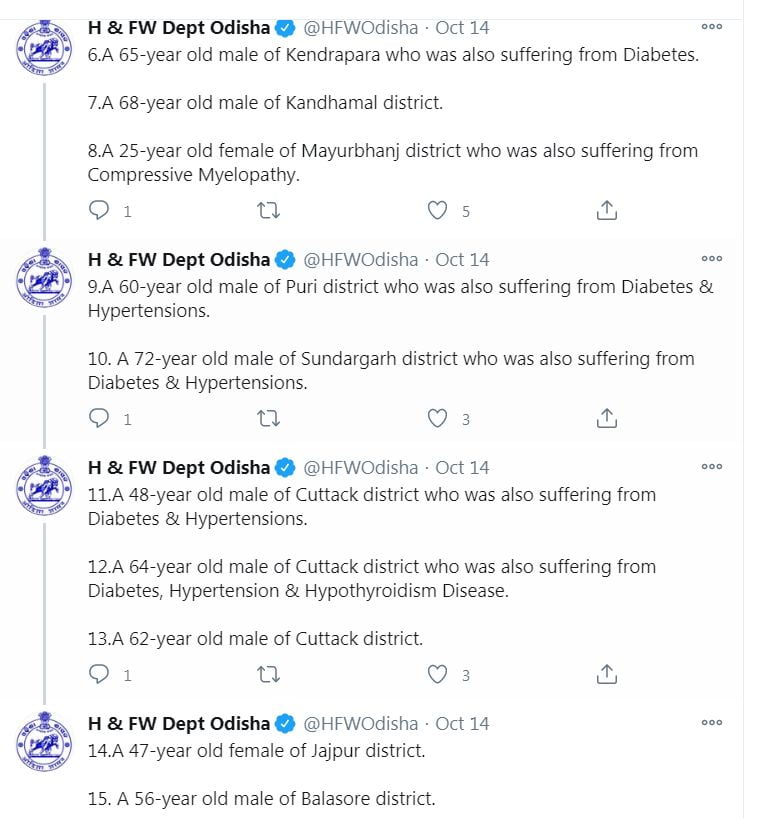776x818 pixels.
Task: Like the tweet with 5 likes
Action: tap(437, 211)
